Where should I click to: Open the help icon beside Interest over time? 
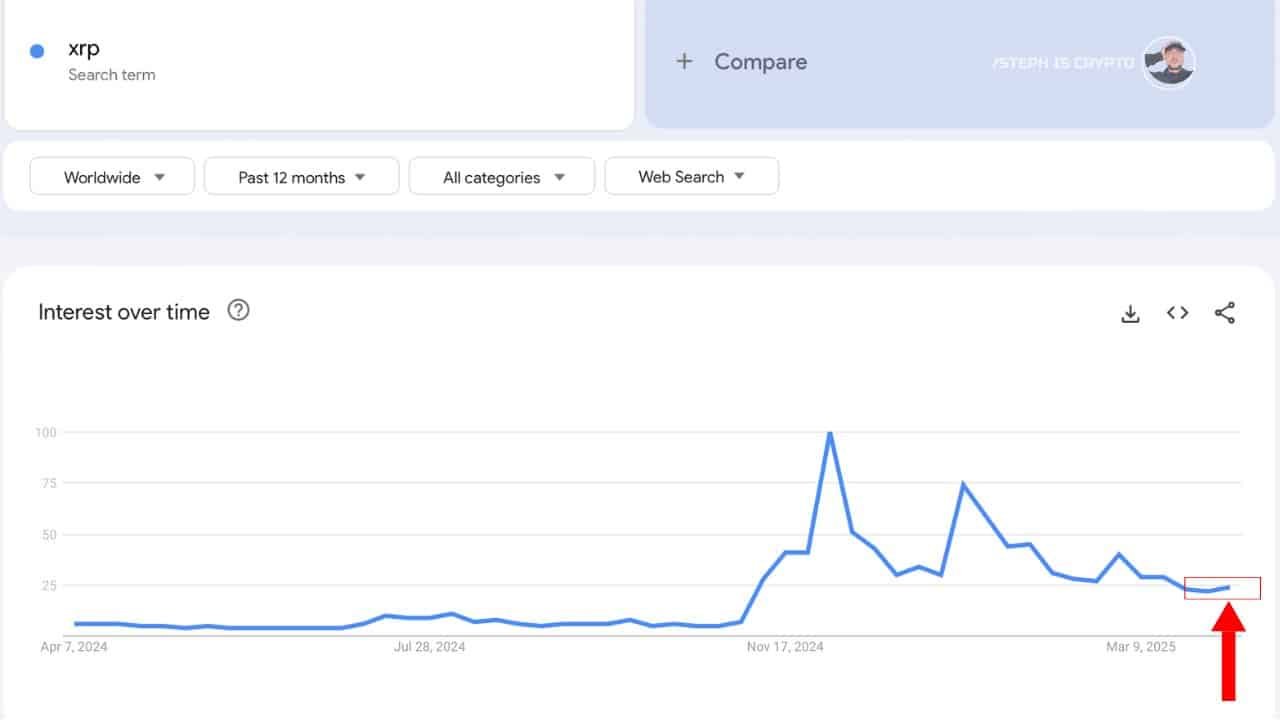(x=238, y=310)
